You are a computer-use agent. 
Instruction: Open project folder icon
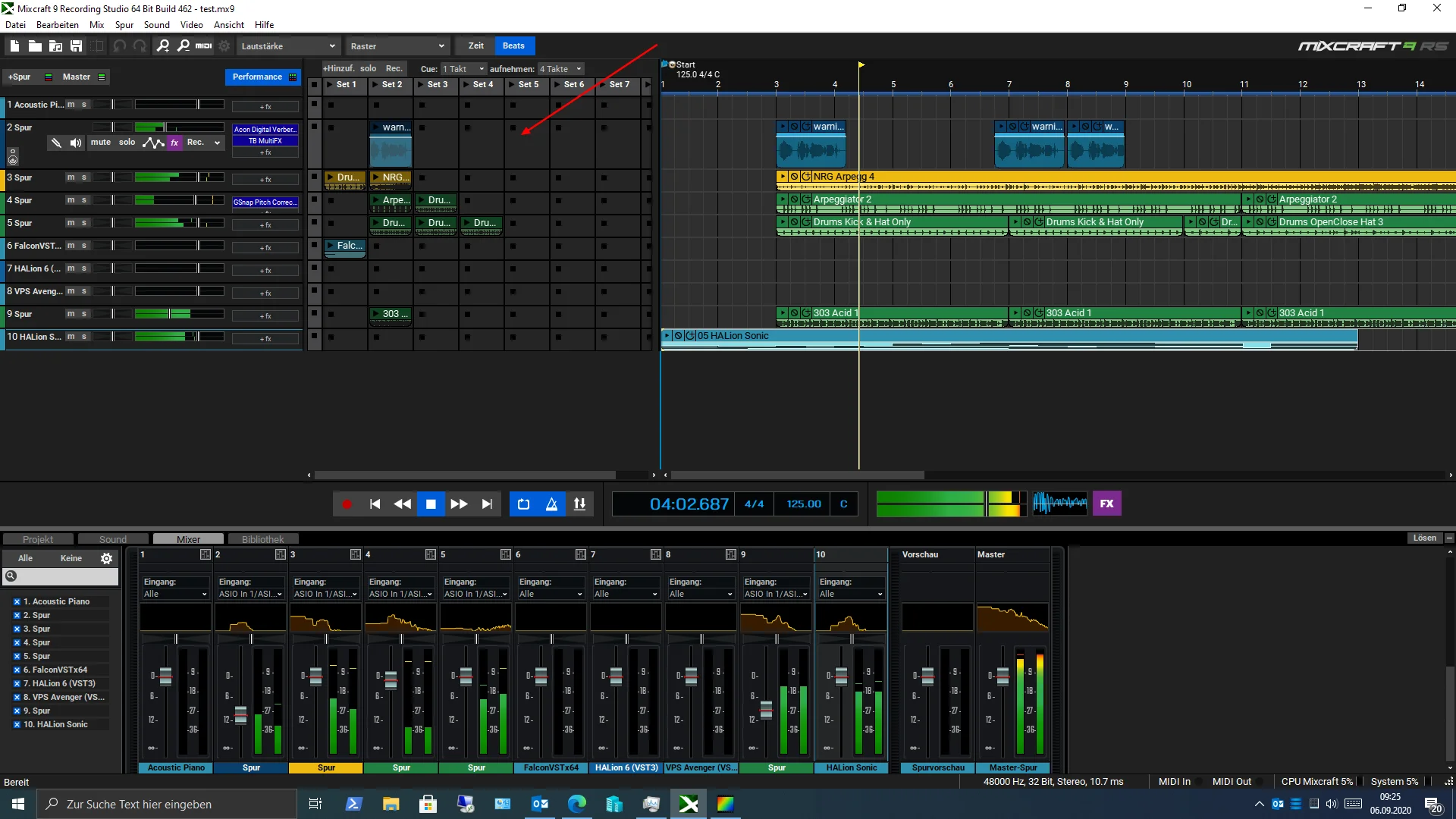tap(35, 46)
